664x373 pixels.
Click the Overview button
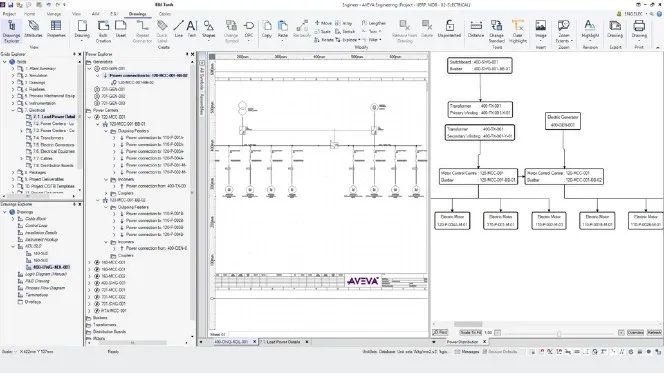[635, 332]
